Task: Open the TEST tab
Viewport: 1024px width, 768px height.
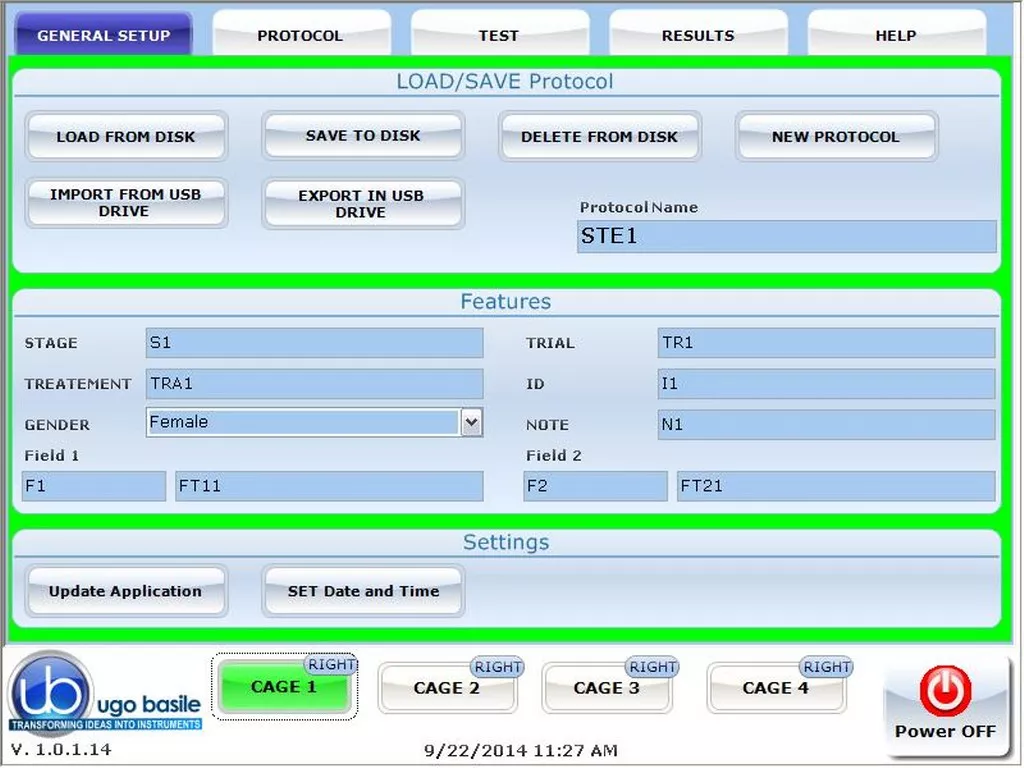Action: click(x=499, y=35)
